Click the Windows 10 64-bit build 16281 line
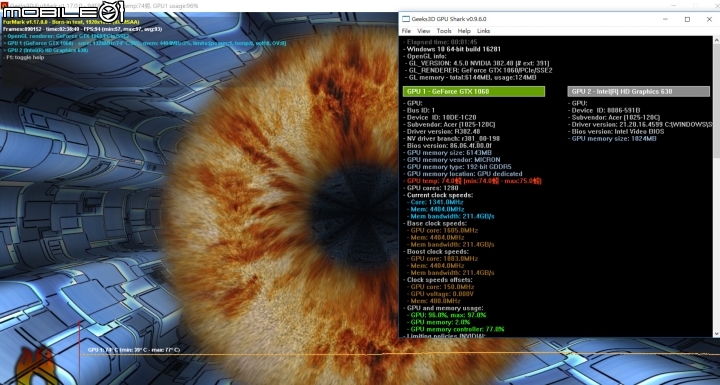Viewport: 720px width, 385px height. [x=452, y=49]
